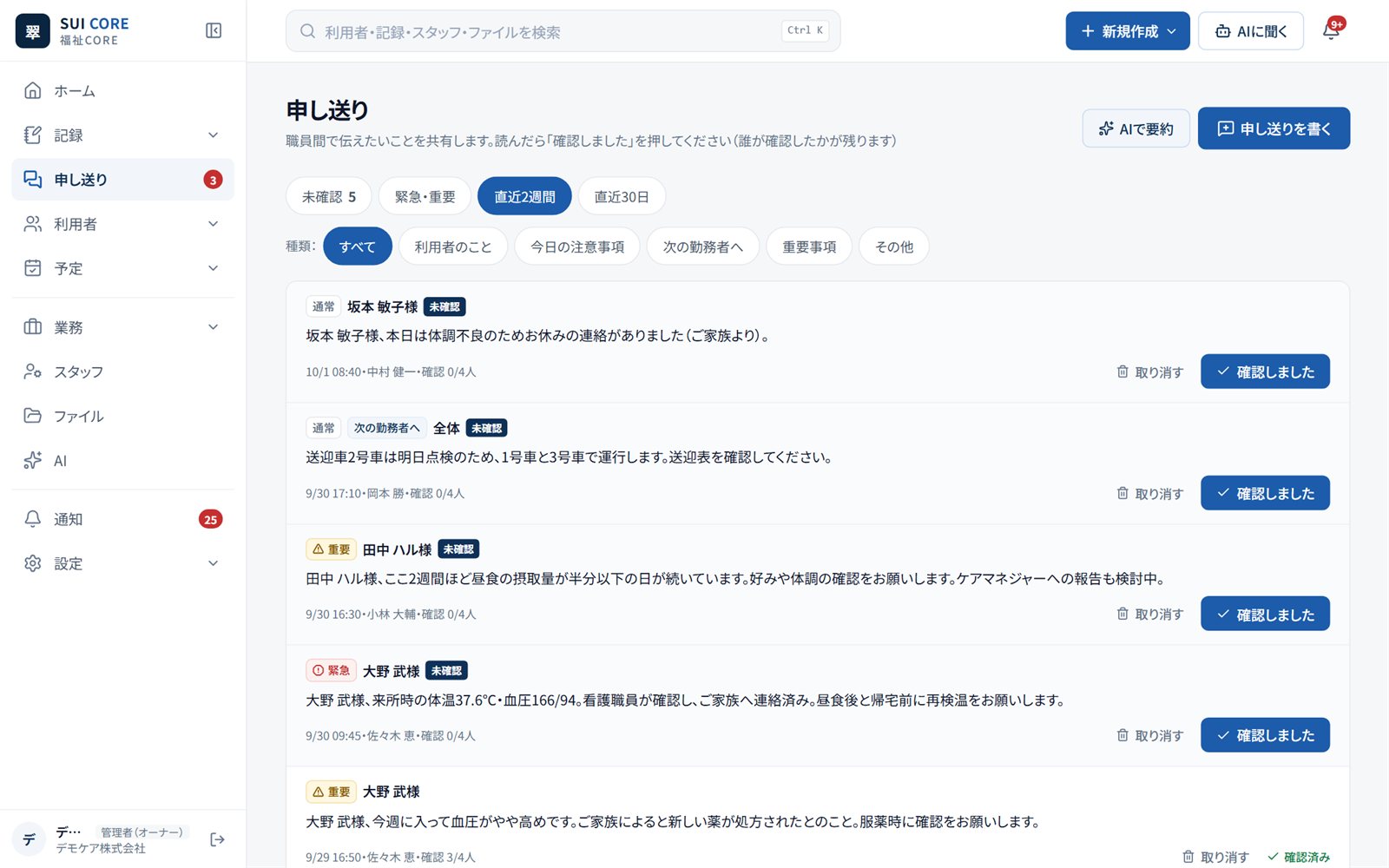Filter by 次の勤務者へ type

[703, 247]
